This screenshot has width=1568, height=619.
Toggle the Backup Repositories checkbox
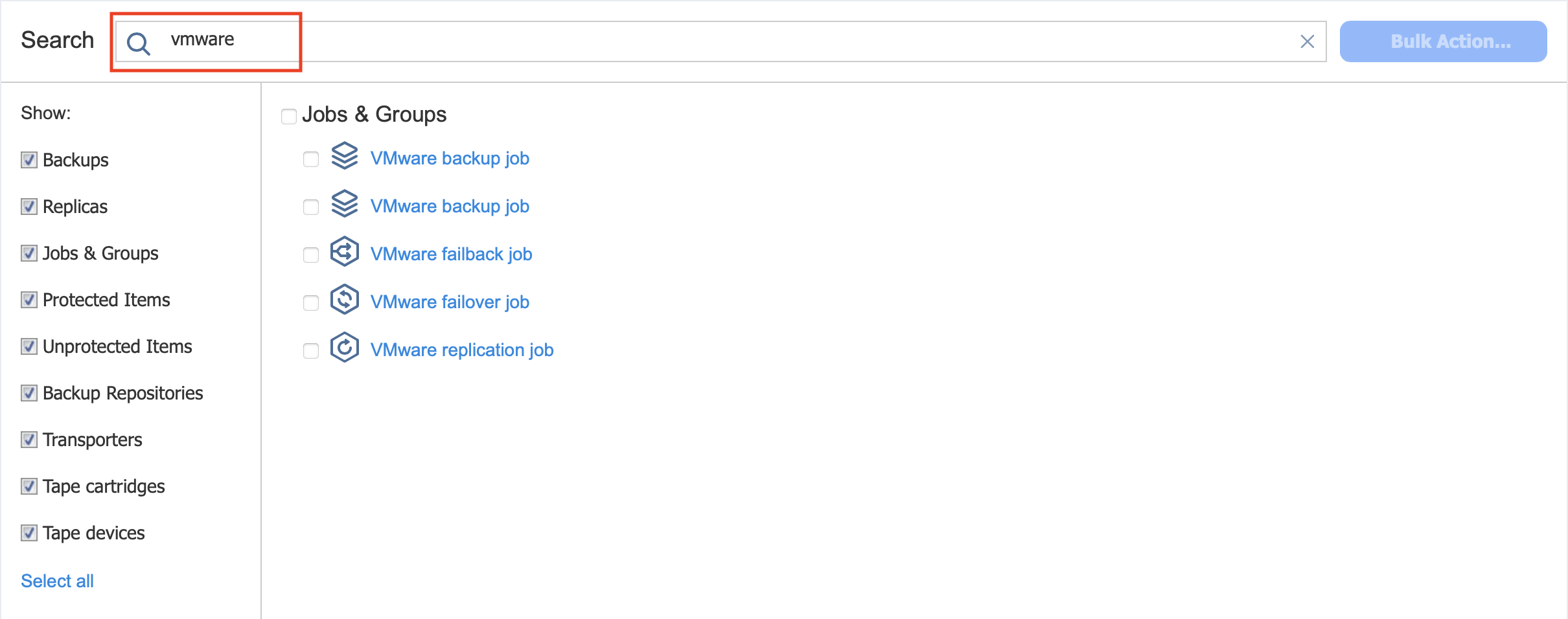[29, 393]
